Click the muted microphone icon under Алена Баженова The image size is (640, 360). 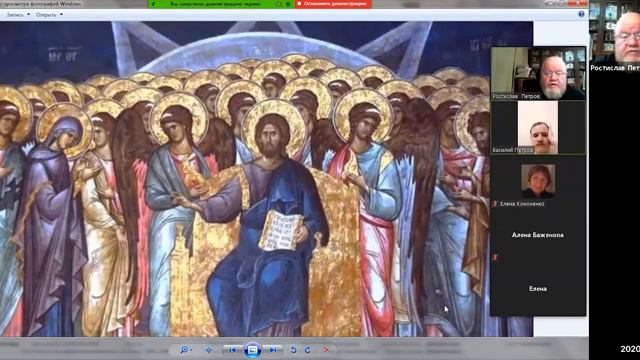pyautogui.click(x=496, y=257)
